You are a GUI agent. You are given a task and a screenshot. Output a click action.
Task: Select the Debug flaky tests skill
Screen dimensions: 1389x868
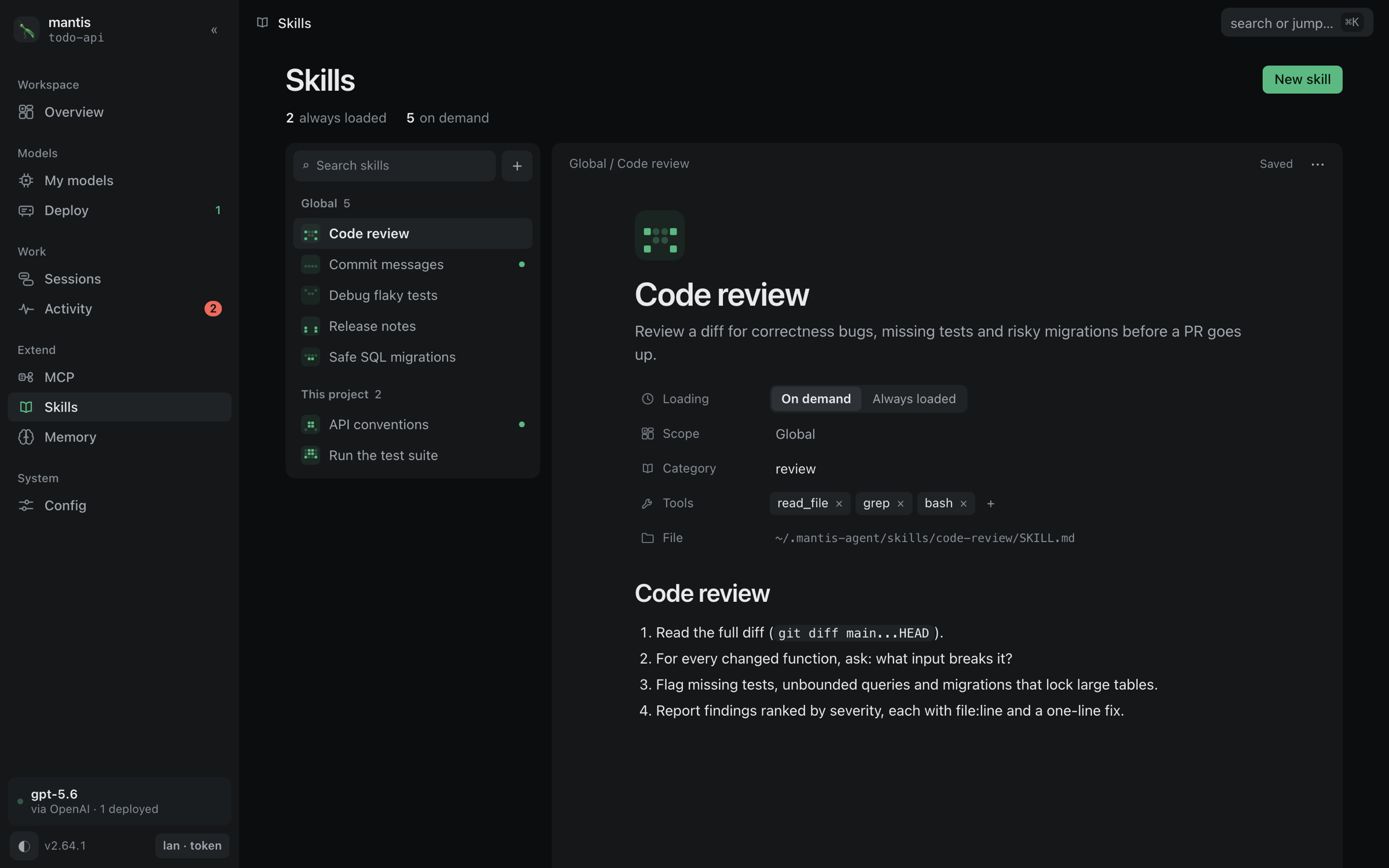413,295
